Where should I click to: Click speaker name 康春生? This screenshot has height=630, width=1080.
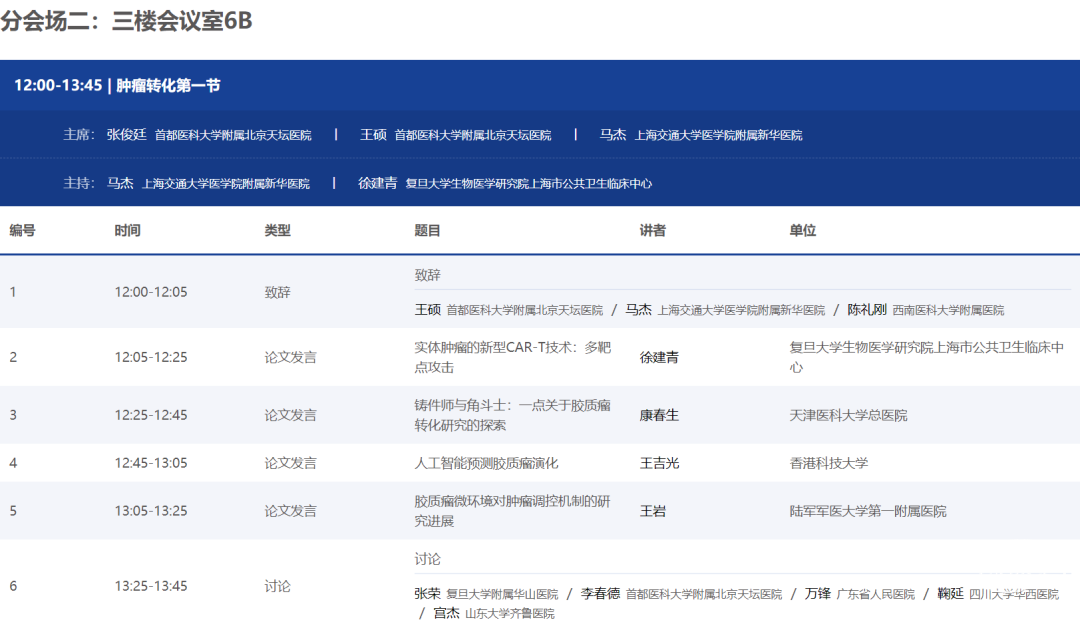point(659,415)
